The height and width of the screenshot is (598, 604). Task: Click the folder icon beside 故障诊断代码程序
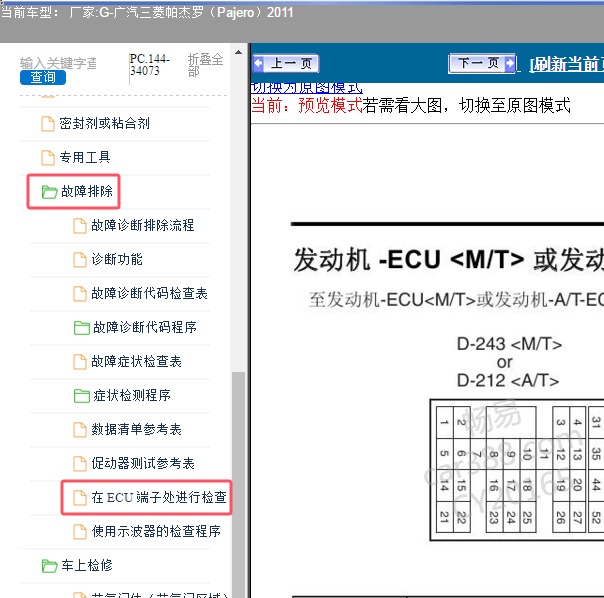pyautogui.click(x=81, y=328)
